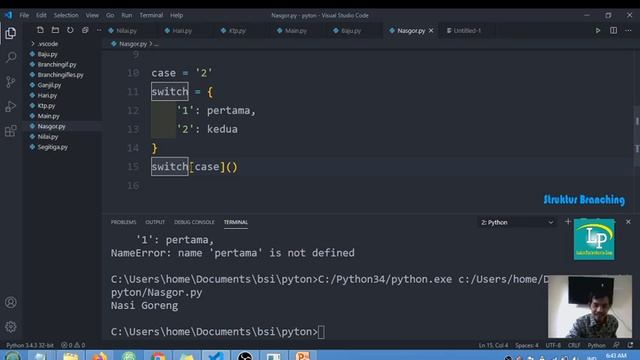Image resolution: width=640 pixels, height=360 pixels.
Task: Split the editor to the right
Action: pos(613,31)
